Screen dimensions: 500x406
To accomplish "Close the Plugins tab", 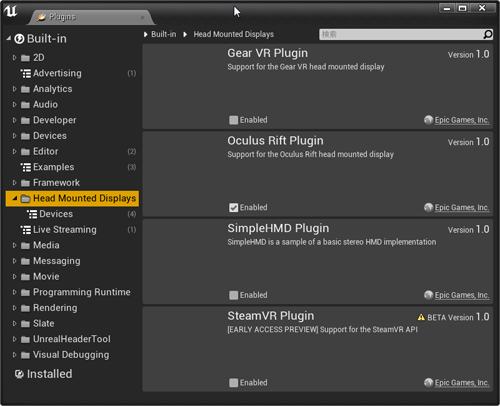I will 143,17.
